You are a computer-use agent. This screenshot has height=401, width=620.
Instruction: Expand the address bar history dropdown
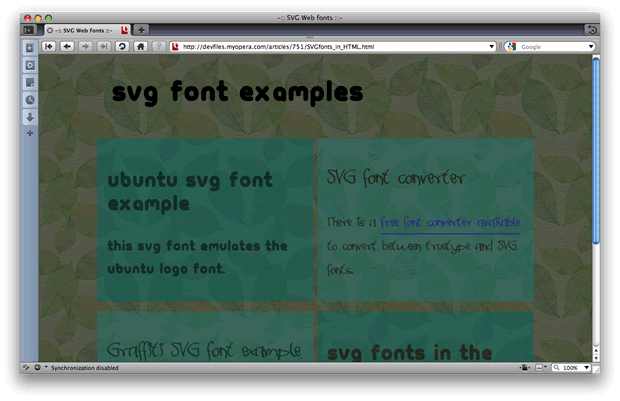(491, 47)
